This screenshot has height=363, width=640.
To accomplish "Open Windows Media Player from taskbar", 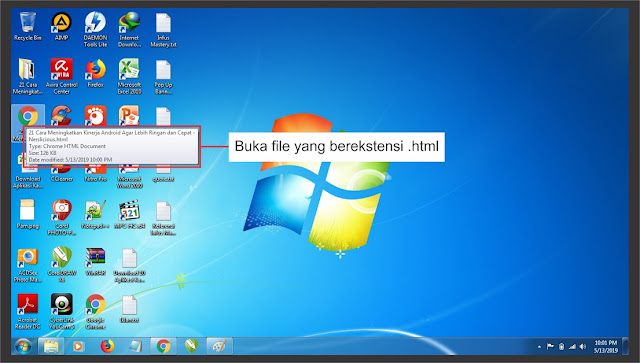I will pyautogui.click(x=78, y=347).
